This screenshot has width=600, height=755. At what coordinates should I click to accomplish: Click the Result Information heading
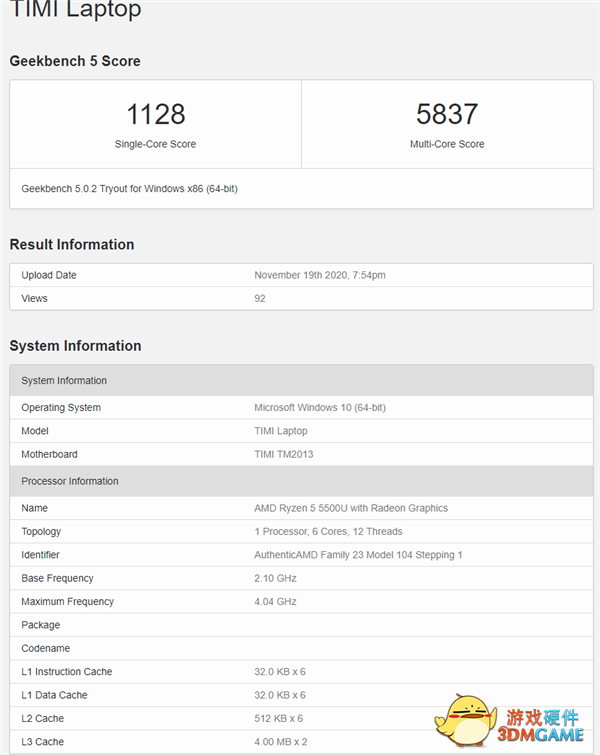(x=72, y=245)
